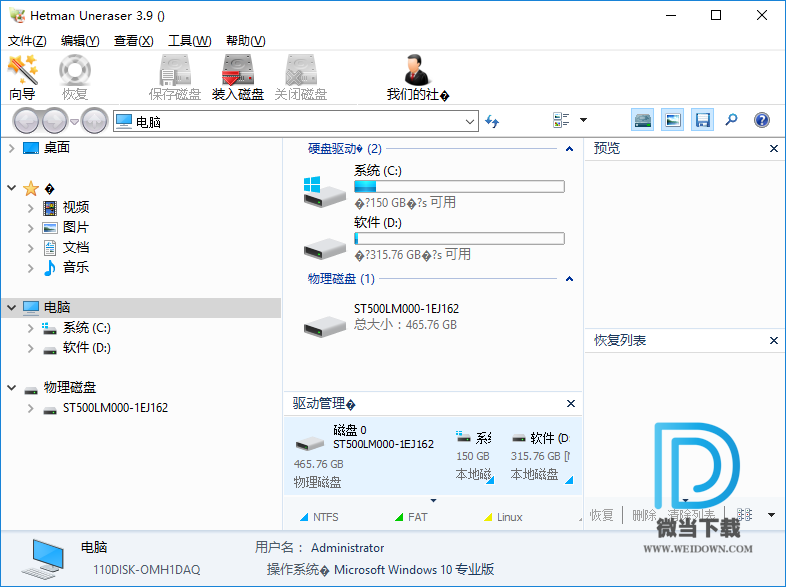Image resolution: width=786 pixels, height=587 pixels.
Task: Open the 帮助(V) menu
Action: pos(246,41)
